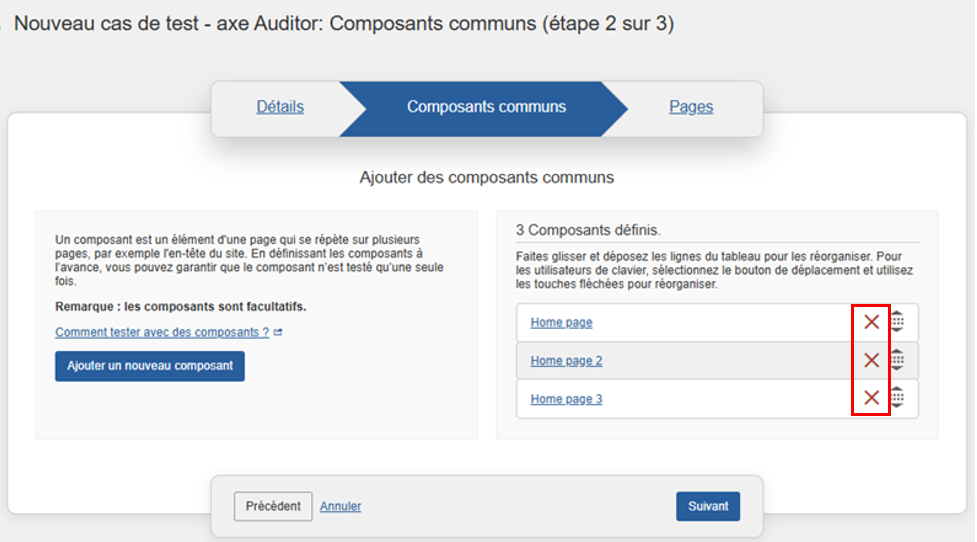Delete the Home page component
The image size is (977, 542).
point(871,322)
